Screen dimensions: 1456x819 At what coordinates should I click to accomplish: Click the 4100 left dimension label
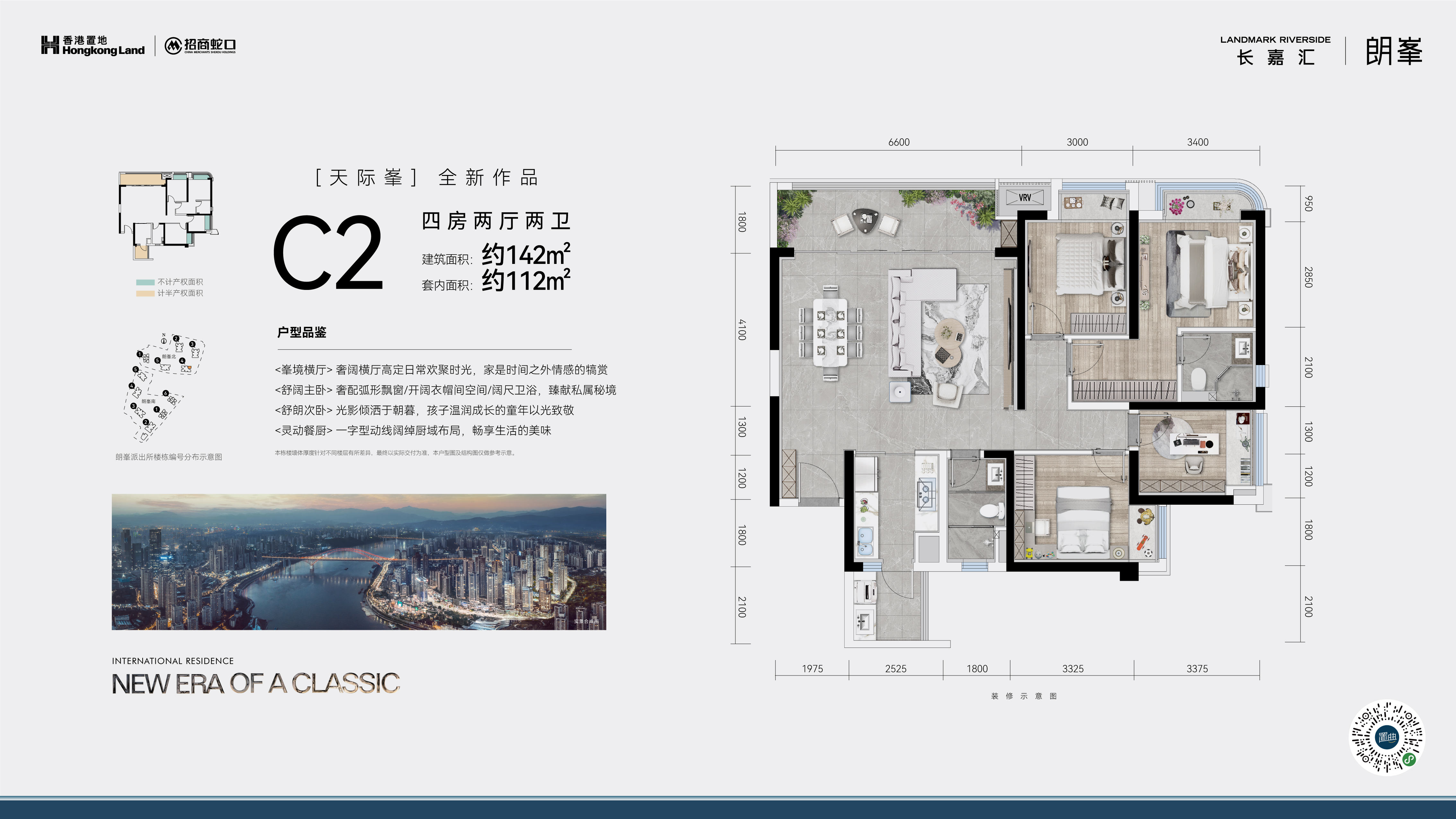(742, 329)
